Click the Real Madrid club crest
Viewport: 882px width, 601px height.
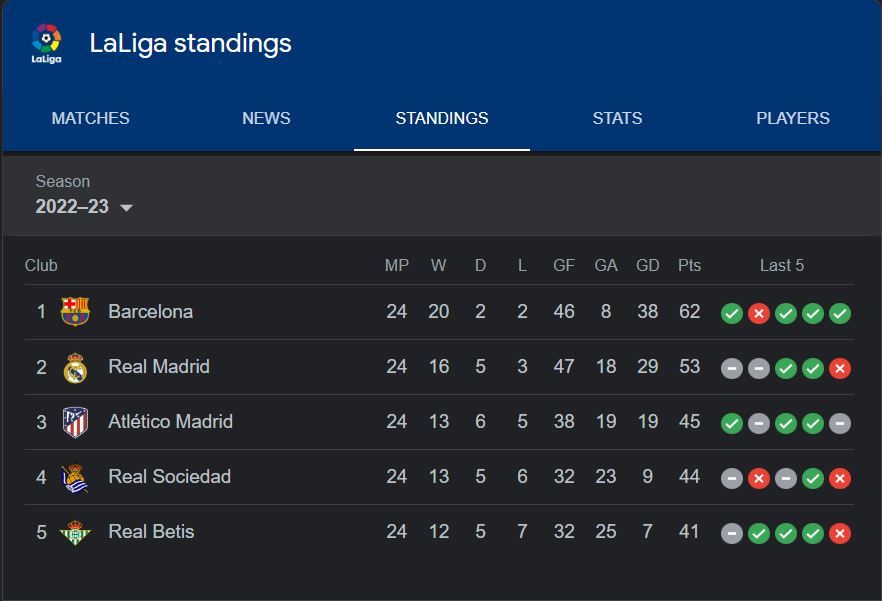(x=75, y=367)
